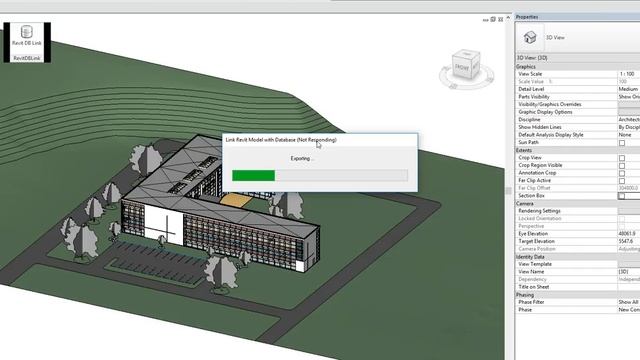Click the 'Scale Value 1:' label
This screenshot has height=360, width=640.
535,82
